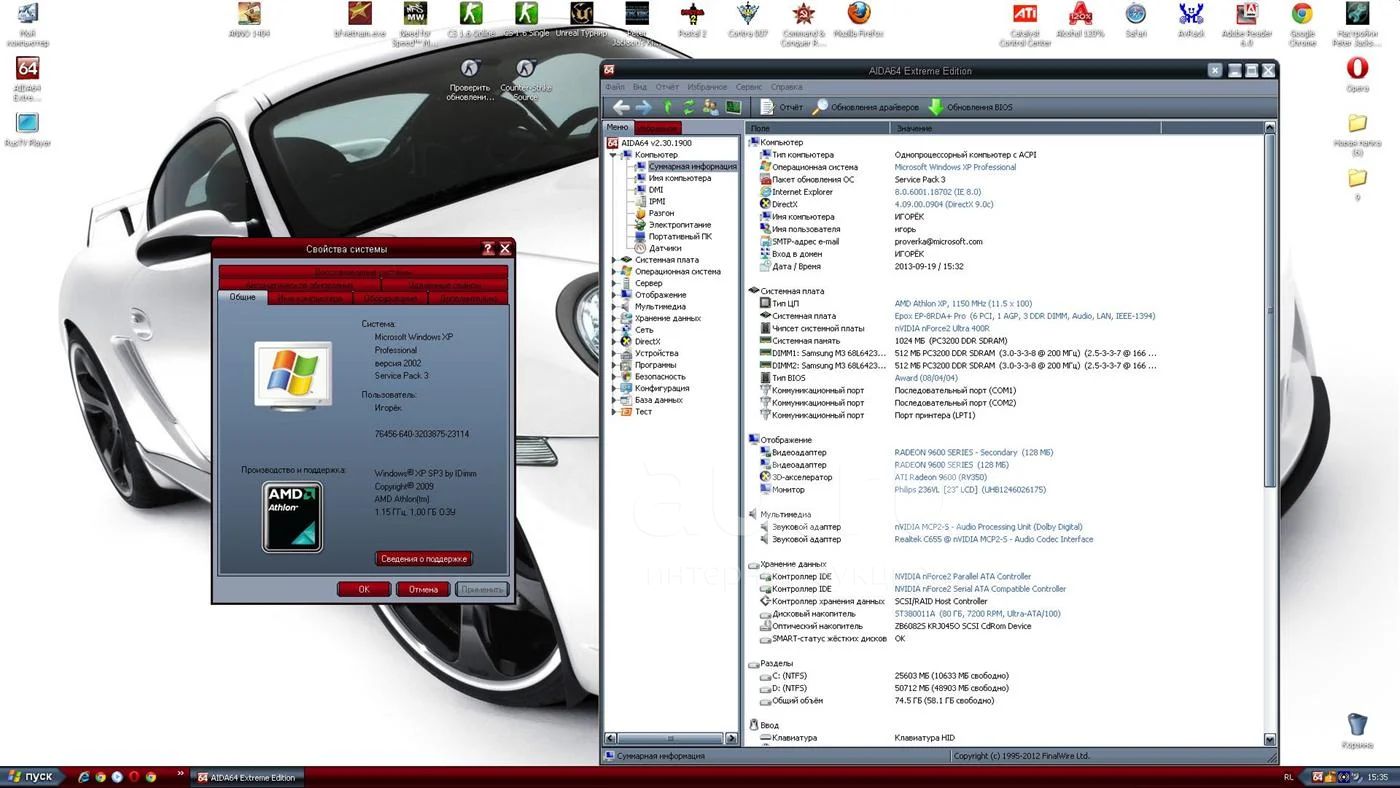Click the nVIDIA nForce2 Ultra 400R link
This screenshot has width=1400, height=788.
(942, 328)
